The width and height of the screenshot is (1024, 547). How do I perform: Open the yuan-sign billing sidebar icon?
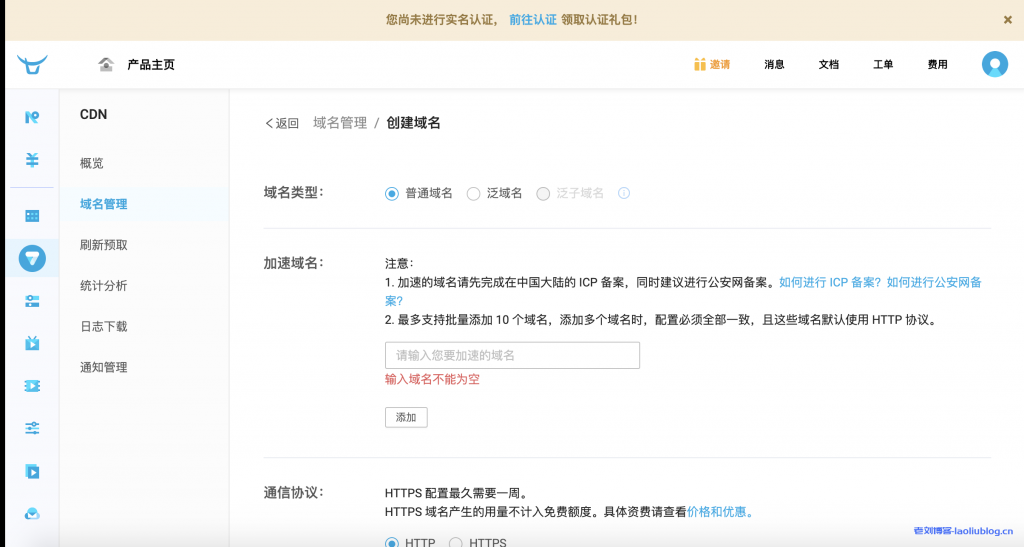pos(32,160)
